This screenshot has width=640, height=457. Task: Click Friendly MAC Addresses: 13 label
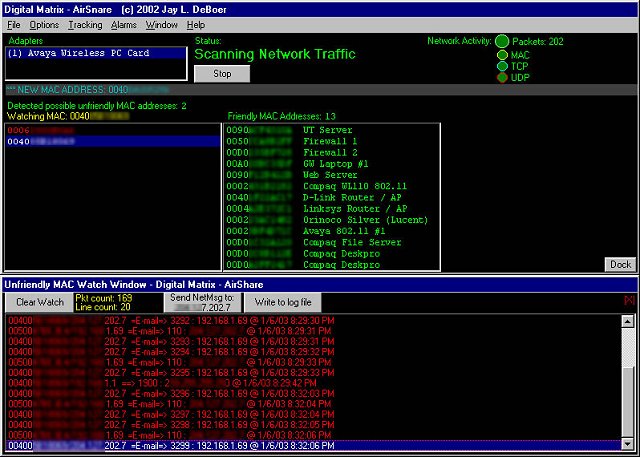click(282, 116)
